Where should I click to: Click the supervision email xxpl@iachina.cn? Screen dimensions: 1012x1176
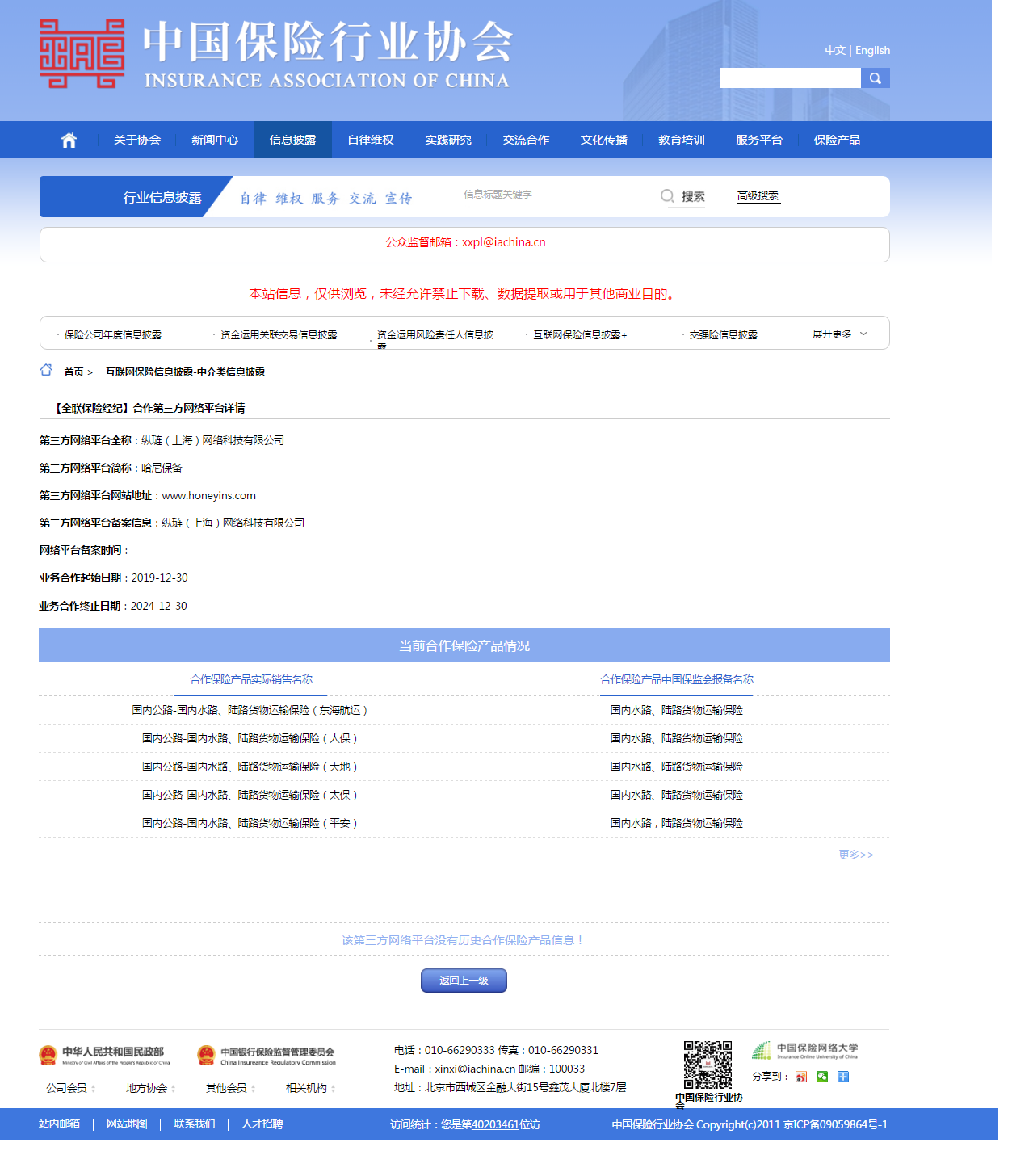(503, 242)
